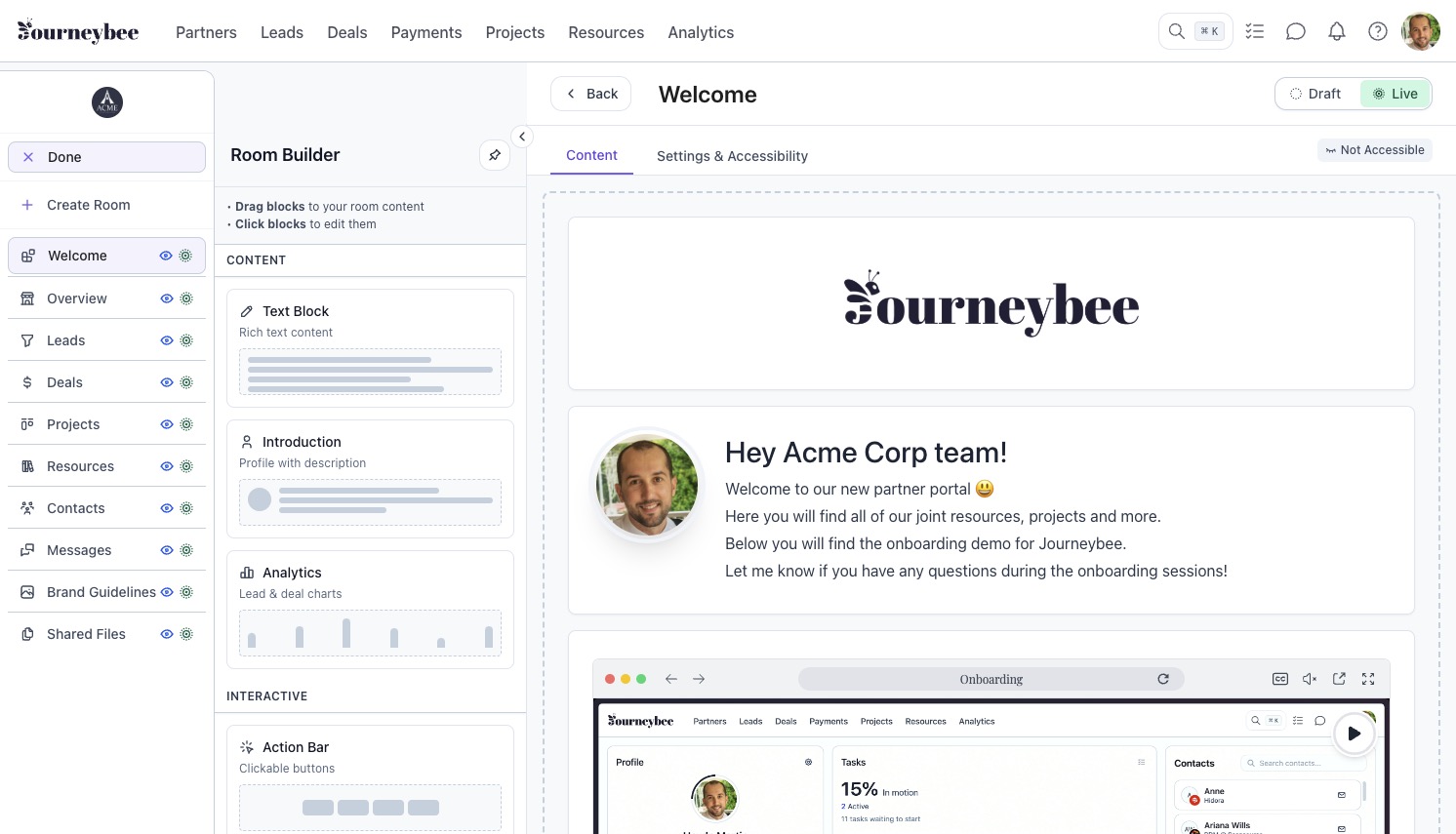This screenshot has width=1456, height=834.
Task: Open the notifications bell
Action: (1337, 31)
